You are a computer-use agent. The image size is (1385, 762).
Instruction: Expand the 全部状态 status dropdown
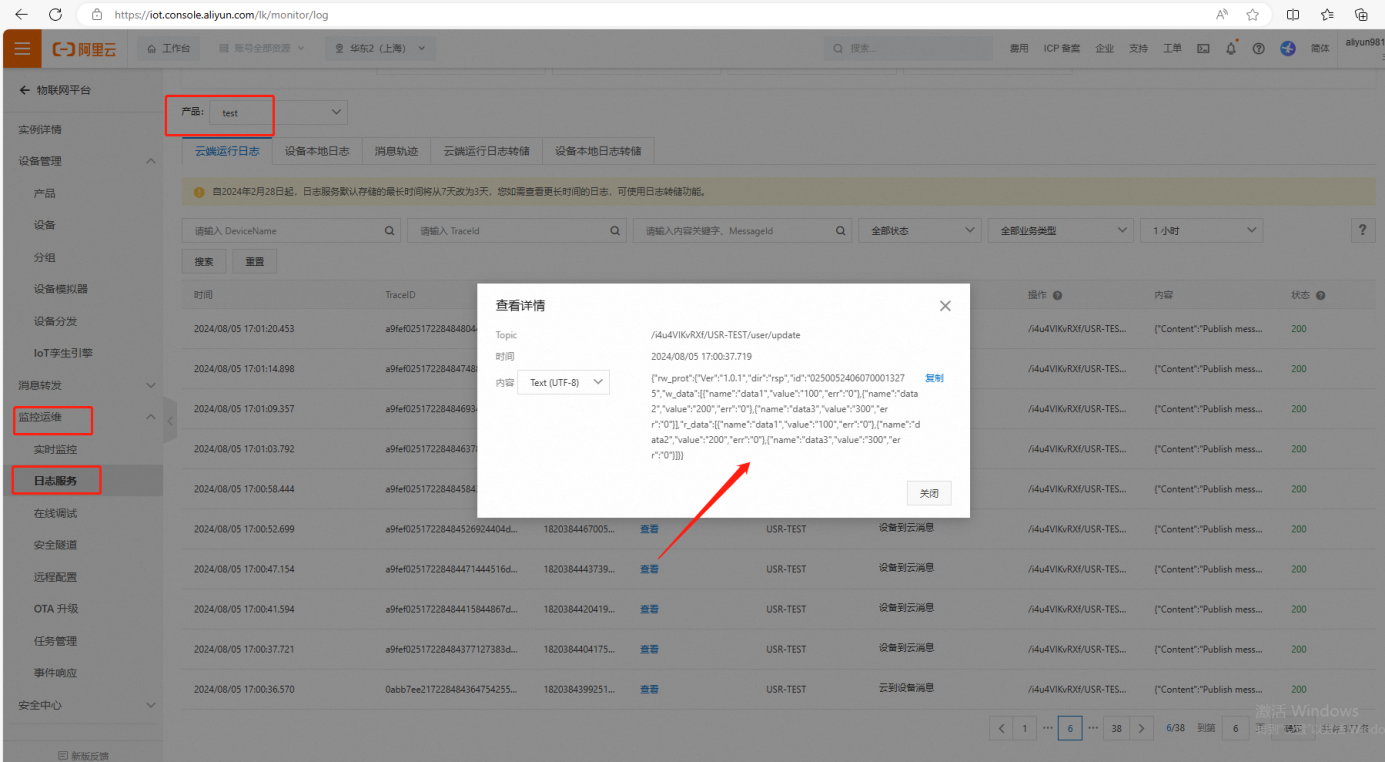[919, 231]
